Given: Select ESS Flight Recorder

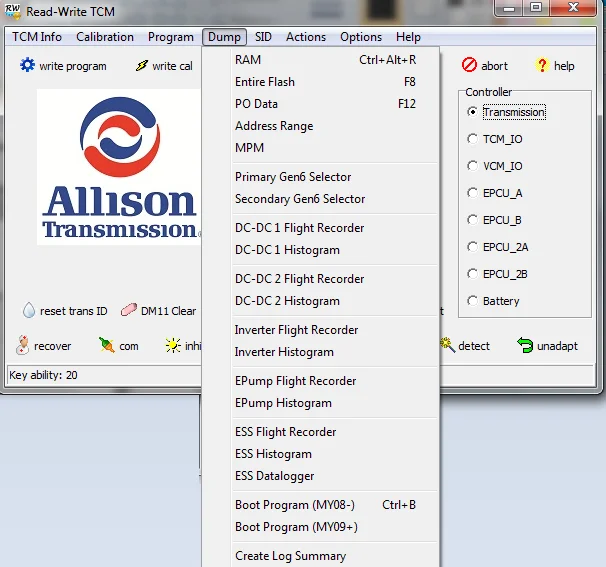Looking at the screenshot, I should (x=321, y=432).
